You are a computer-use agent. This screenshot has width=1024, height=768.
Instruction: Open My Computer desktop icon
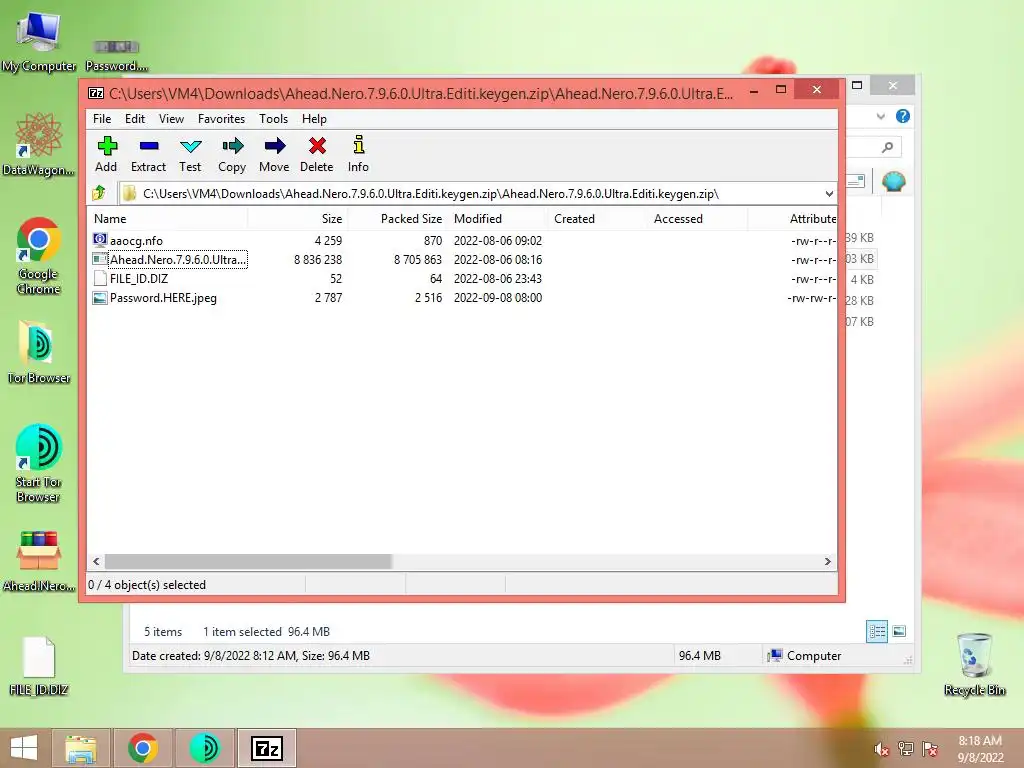click(39, 40)
